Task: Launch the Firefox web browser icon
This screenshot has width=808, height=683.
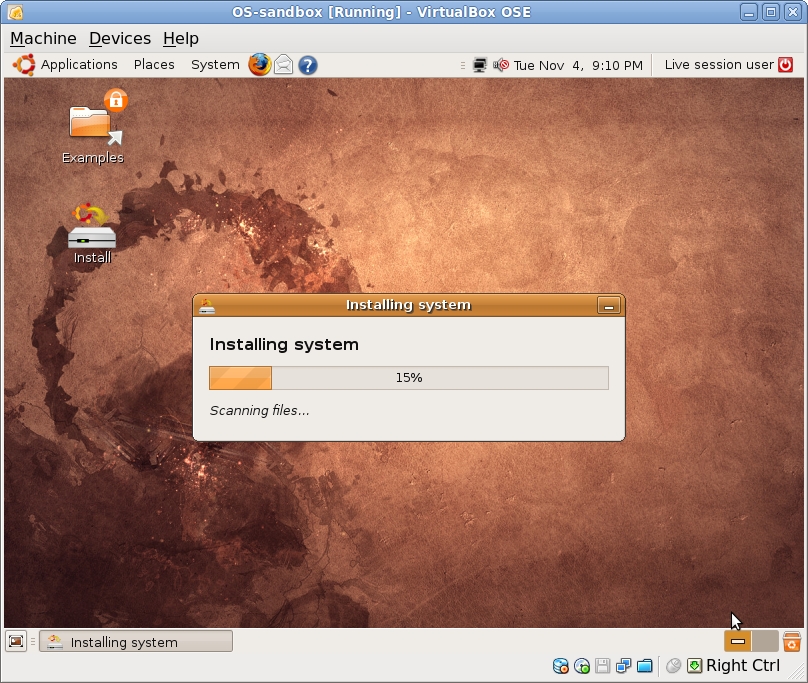Action: coord(259,65)
